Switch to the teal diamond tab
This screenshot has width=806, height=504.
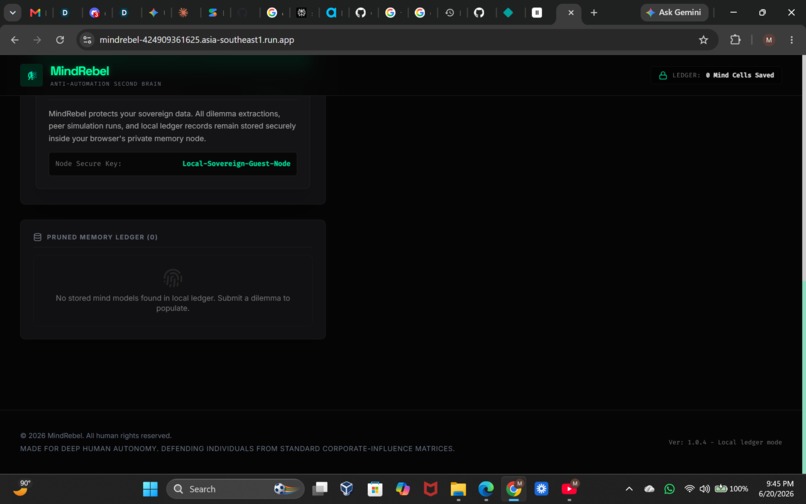click(x=508, y=12)
